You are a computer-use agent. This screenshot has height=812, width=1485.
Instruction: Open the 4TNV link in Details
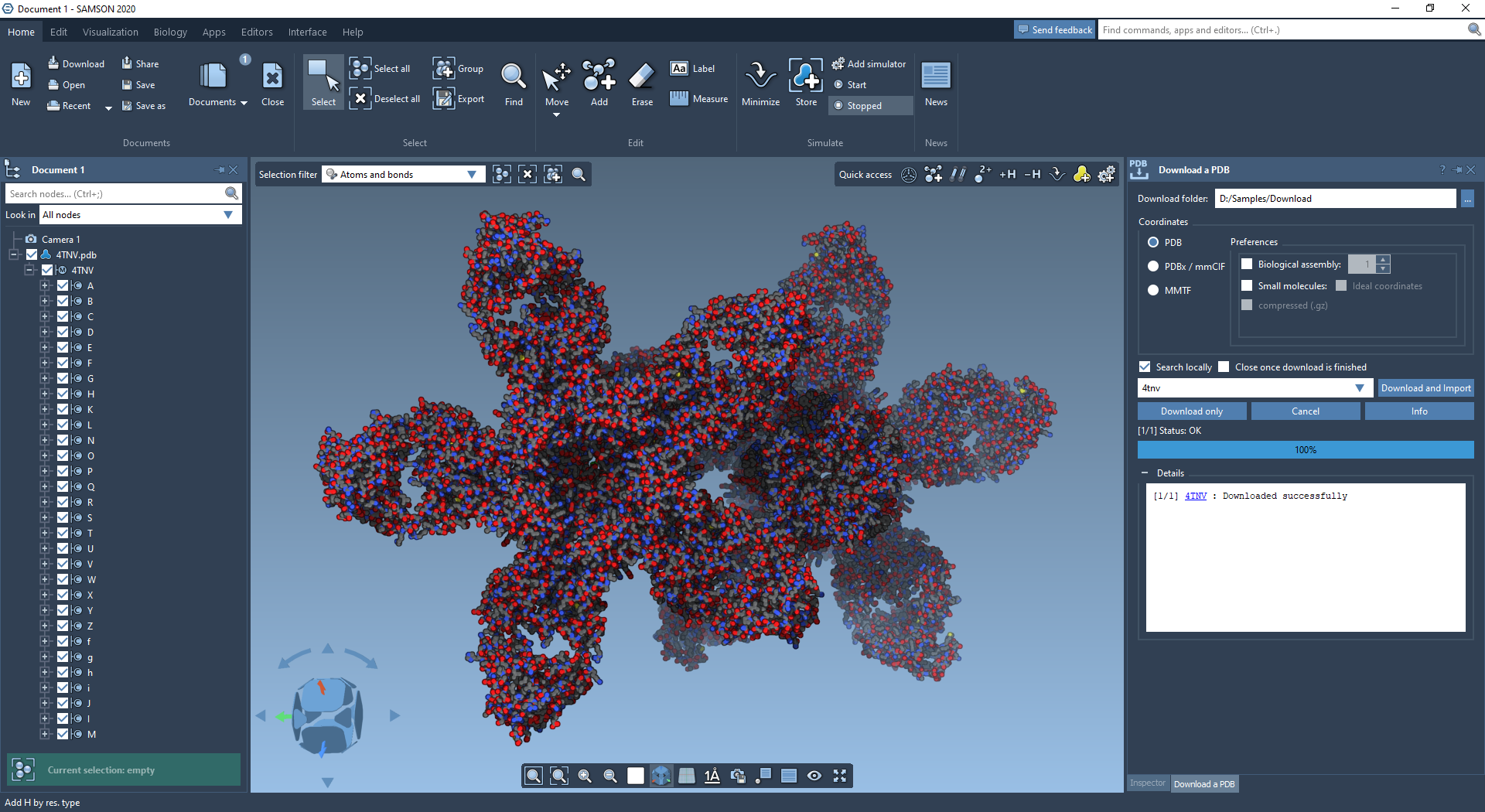click(1196, 496)
